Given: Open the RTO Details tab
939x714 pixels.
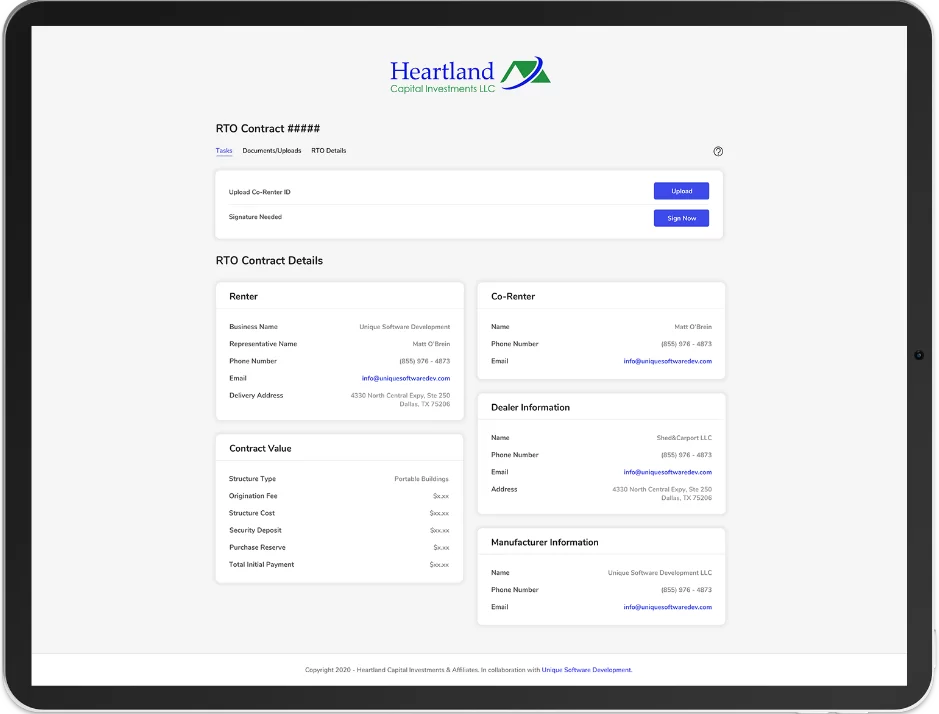Looking at the screenshot, I should click(329, 151).
